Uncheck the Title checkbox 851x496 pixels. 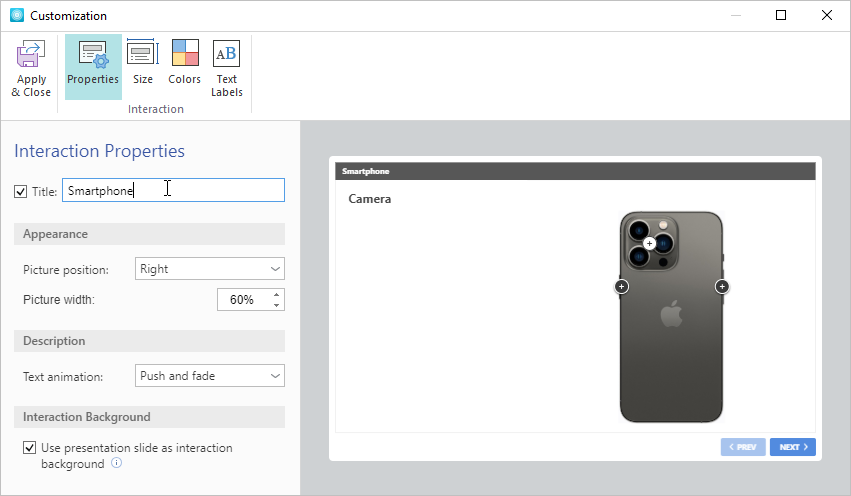pyautogui.click(x=21, y=191)
